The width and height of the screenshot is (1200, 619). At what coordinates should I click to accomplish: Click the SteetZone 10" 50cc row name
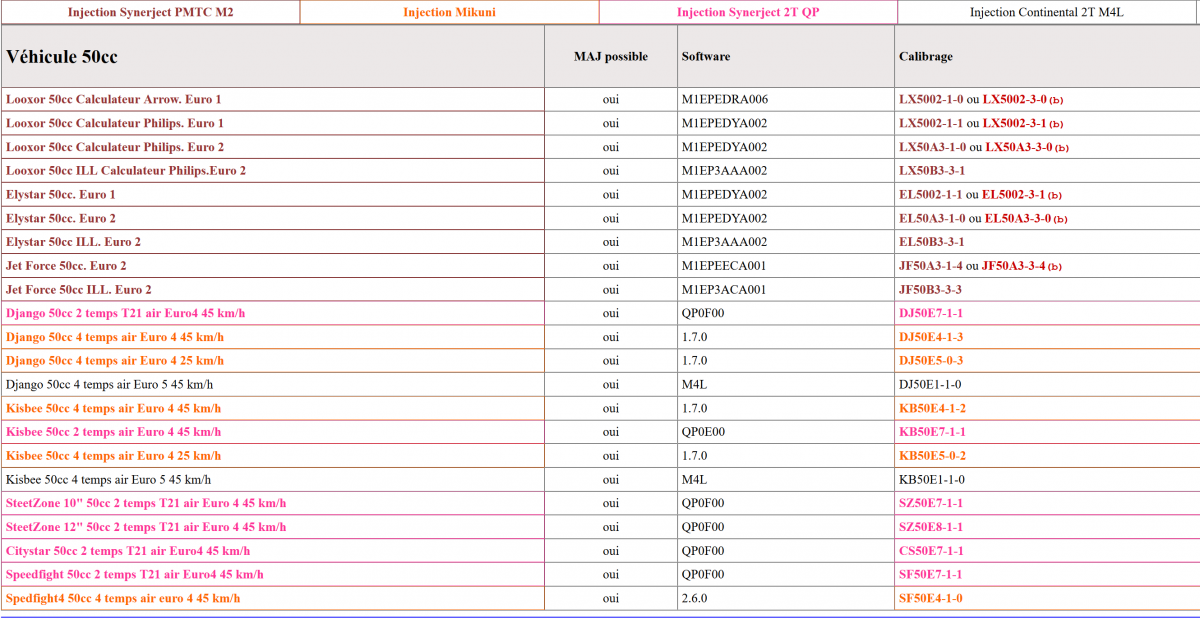point(146,503)
